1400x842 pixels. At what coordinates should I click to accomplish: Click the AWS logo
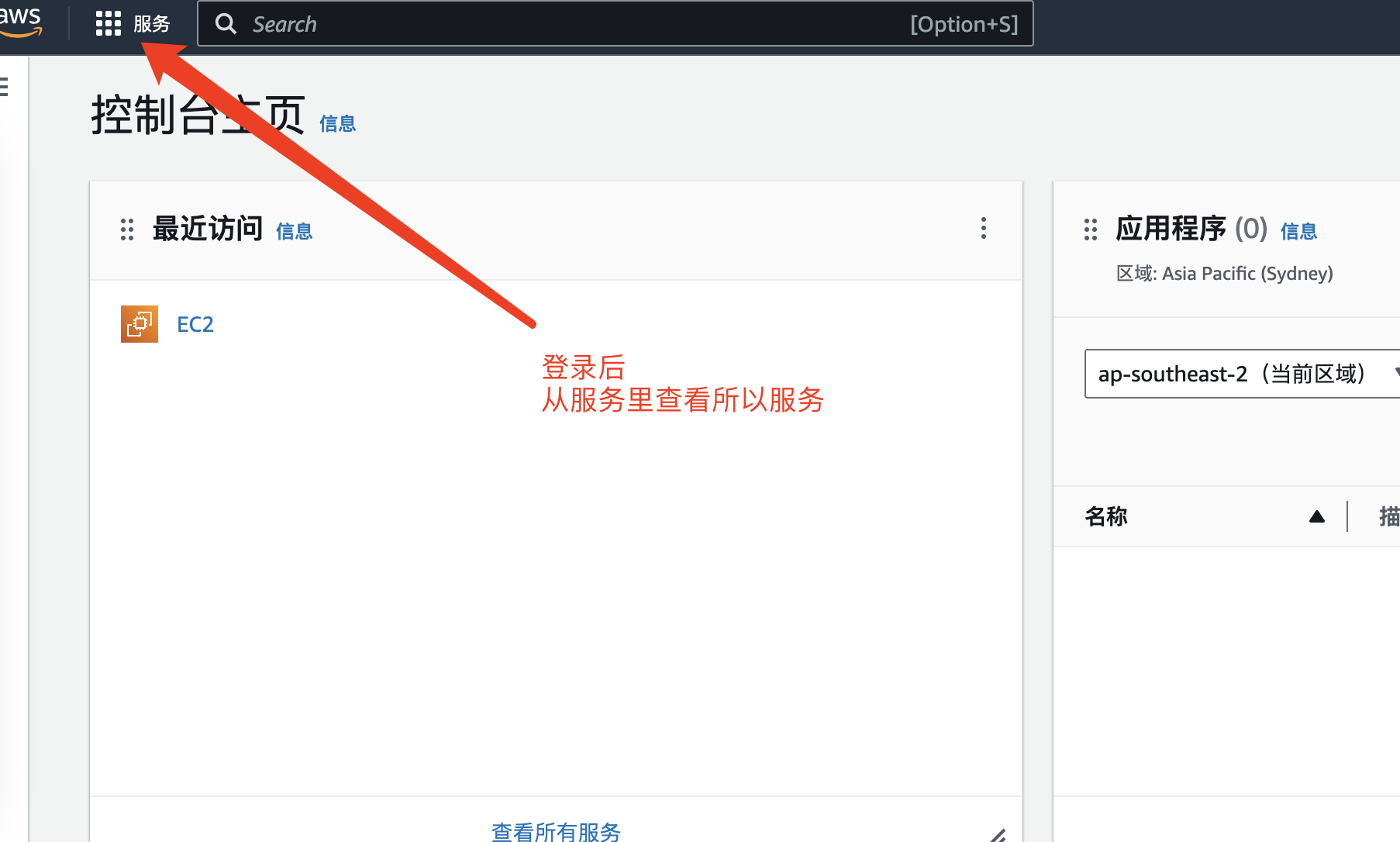pyautogui.click(x=21, y=22)
